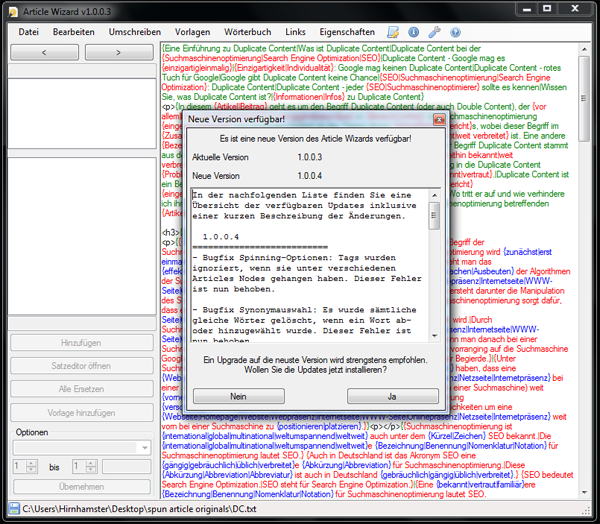Click Satzeditor öffnen button
This screenshot has height=524, width=600.
pyautogui.click(x=82, y=366)
